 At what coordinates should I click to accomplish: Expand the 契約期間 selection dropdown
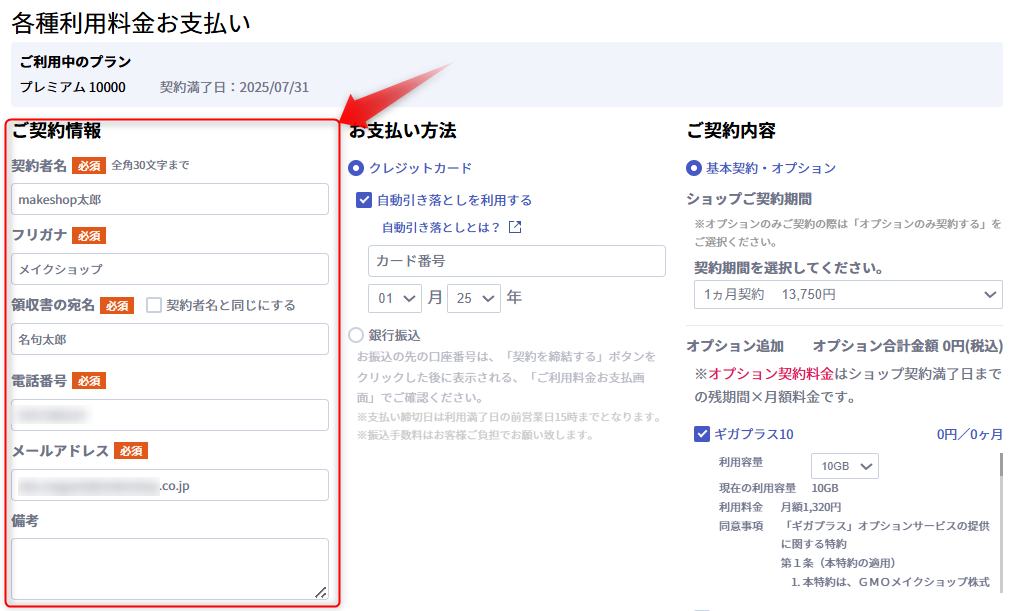[847, 295]
